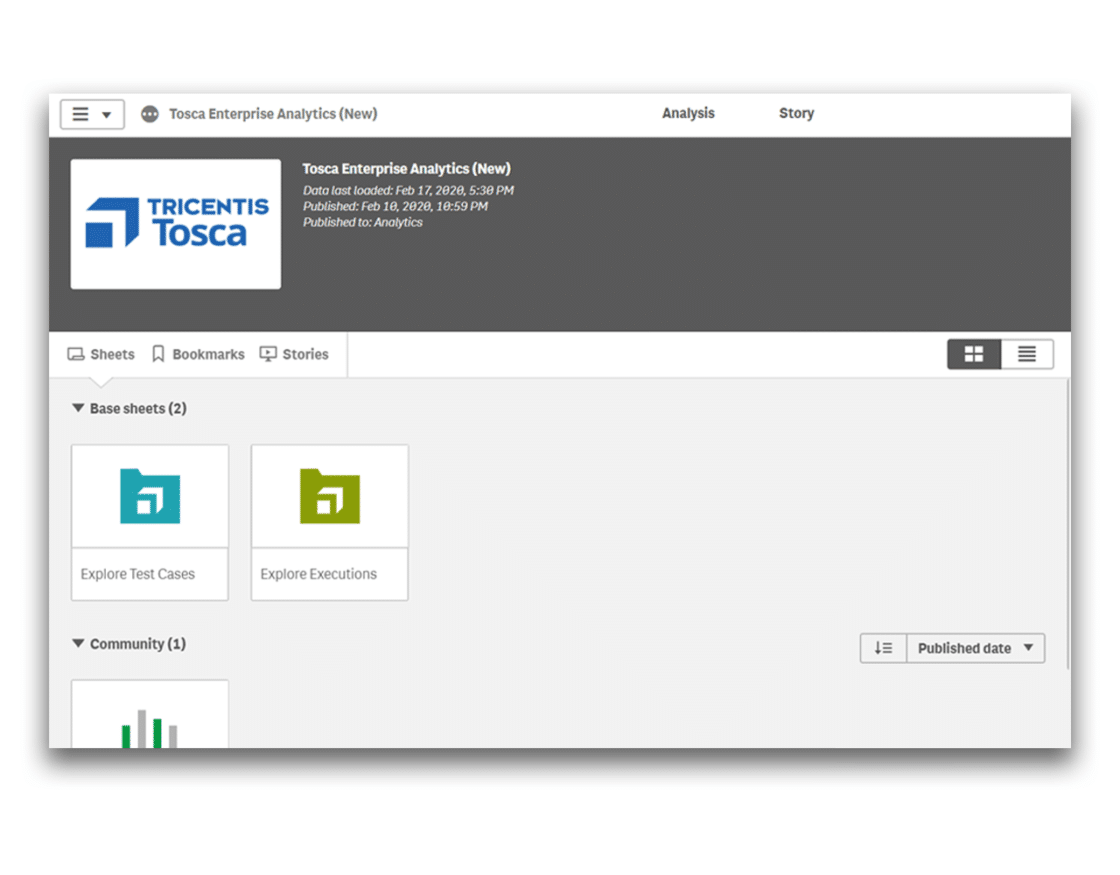Click the vertical scrollbar of the sheets list
This screenshot has height=875, width=1120.
pyautogui.click(x=1067, y=524)
